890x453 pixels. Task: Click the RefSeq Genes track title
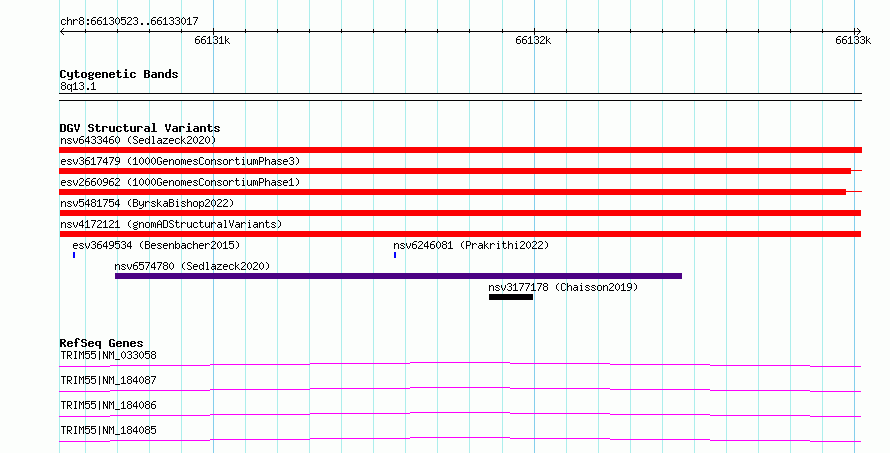pos(101,343)
